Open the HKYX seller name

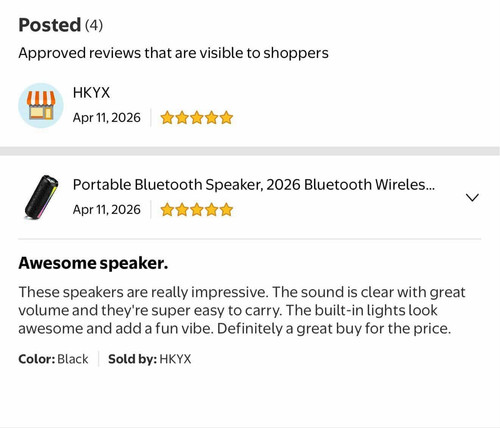(91, 93)
